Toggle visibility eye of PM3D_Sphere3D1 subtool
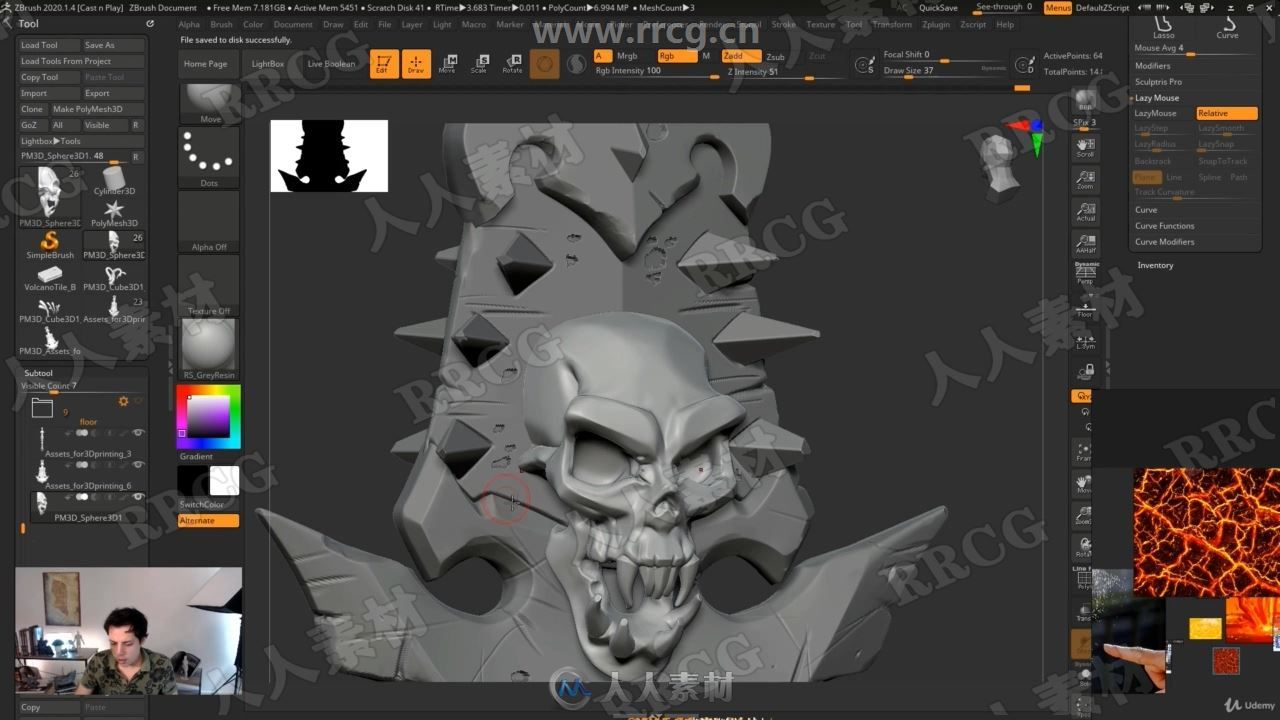1280x720 pixels. click(x=138, y=497)
